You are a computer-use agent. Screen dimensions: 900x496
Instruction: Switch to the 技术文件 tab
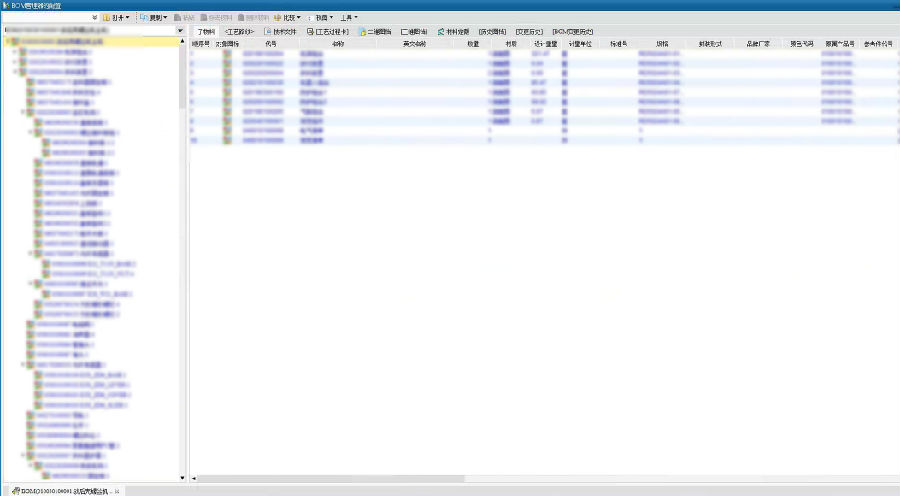pos(280,32)
